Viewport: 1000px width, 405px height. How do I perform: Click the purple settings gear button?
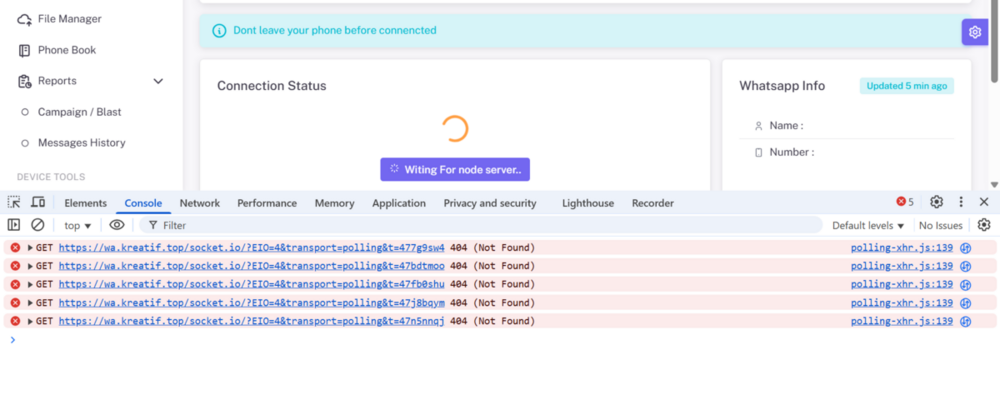974,32
